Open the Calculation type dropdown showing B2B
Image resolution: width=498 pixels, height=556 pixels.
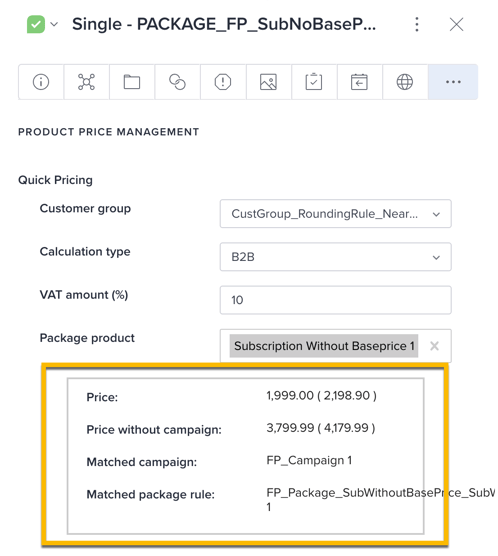(x=336, y=257)
